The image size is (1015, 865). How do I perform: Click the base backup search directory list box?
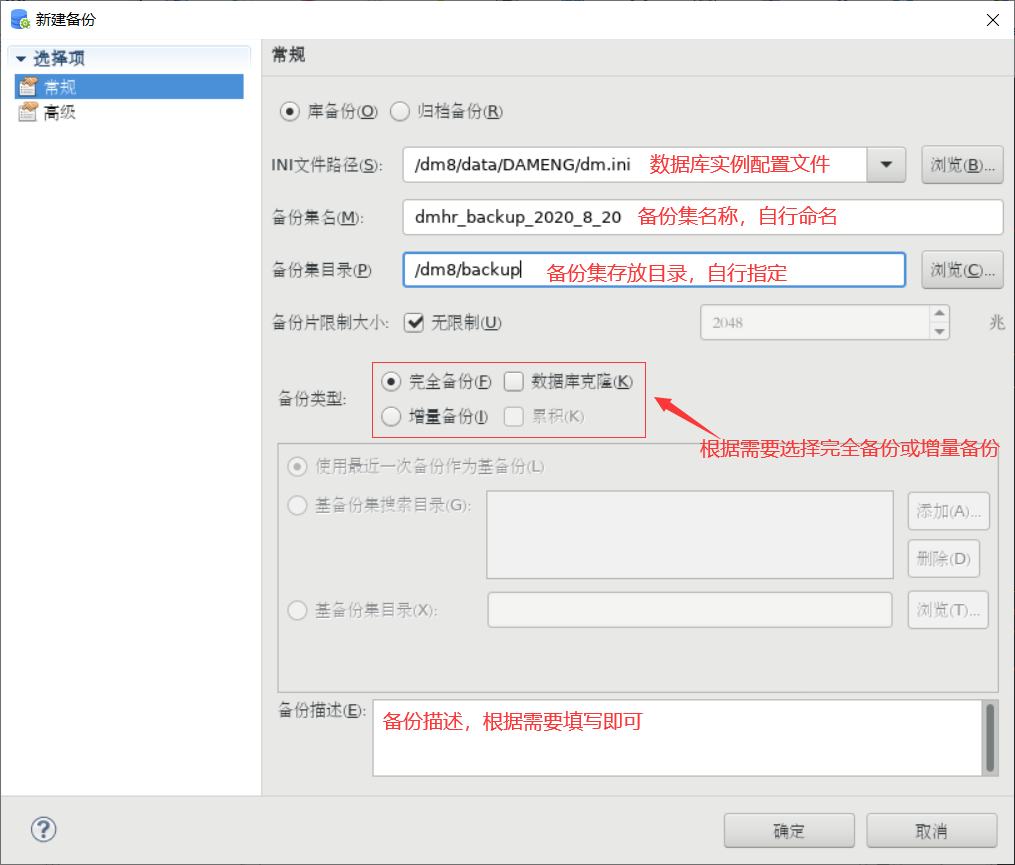pyautogui.click(x=689, y=535)
